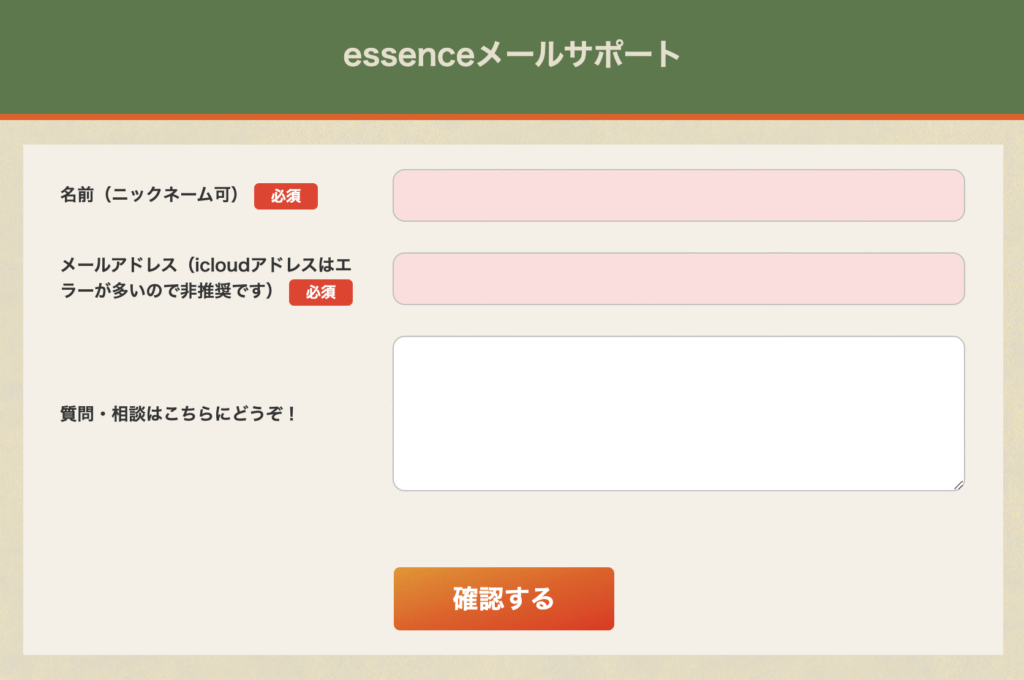Click the text area resize handle
The image size is (1024, 680).
tap(958, 485)
